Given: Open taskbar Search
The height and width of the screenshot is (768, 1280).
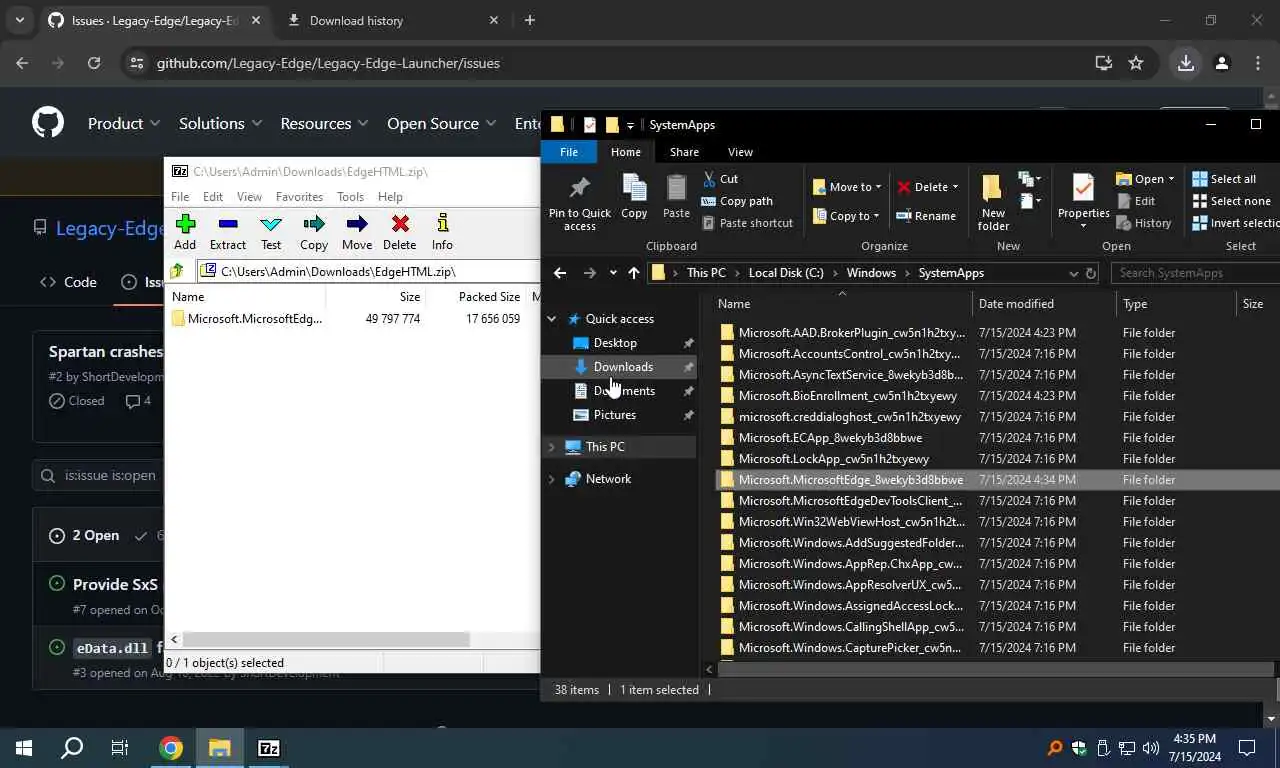Looking at the screenshot, I should pos(72,748).
